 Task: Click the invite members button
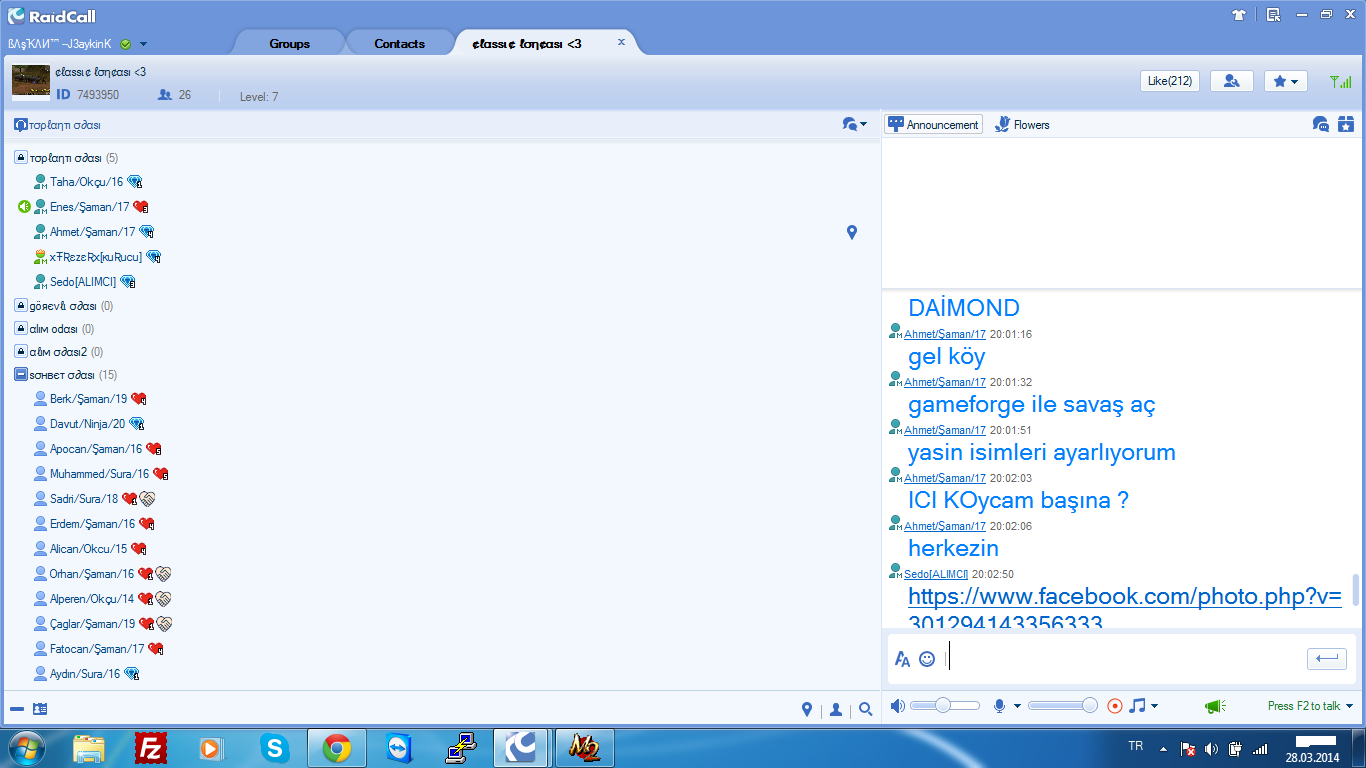[1232, 81]
